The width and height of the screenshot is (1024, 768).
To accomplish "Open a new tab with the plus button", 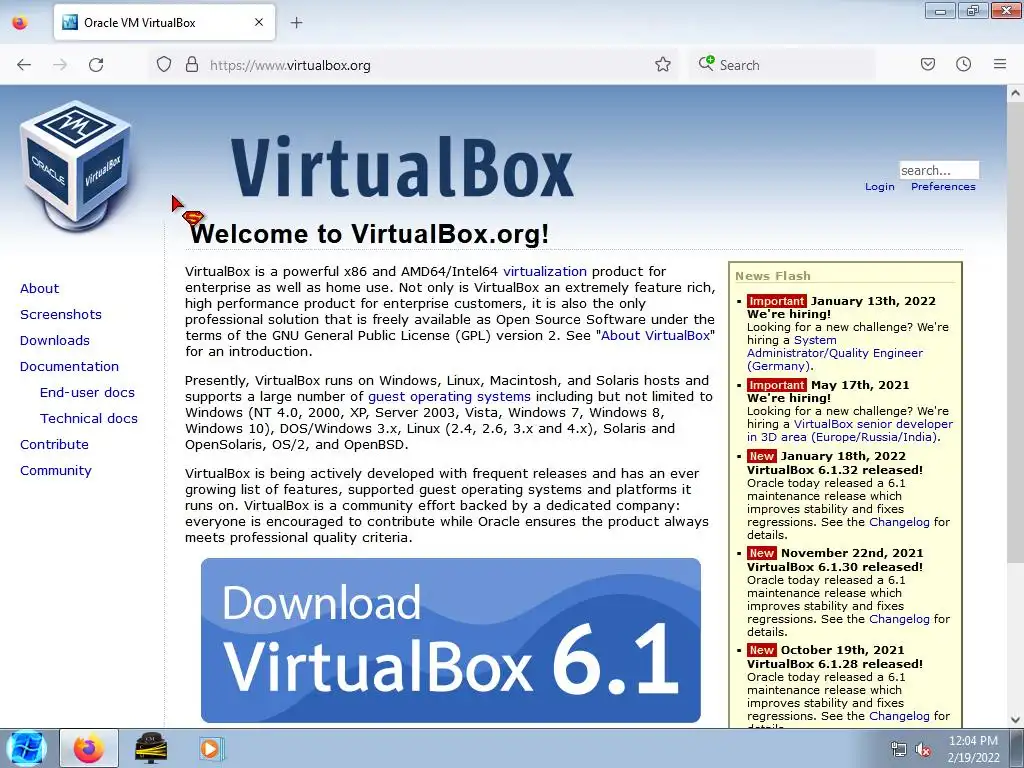I will [x=296, y=23].
